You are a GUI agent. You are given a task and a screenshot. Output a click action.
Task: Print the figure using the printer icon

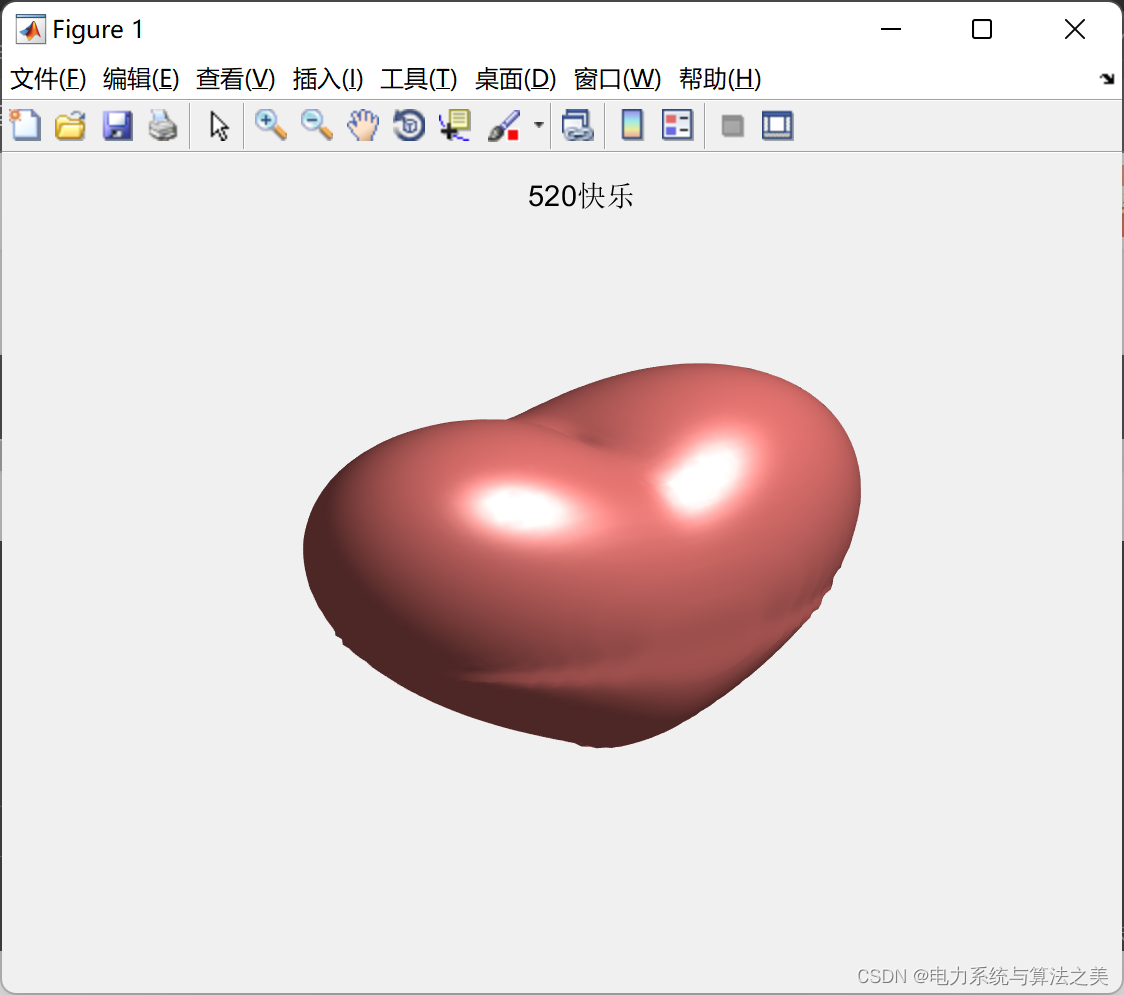(163, 125)
